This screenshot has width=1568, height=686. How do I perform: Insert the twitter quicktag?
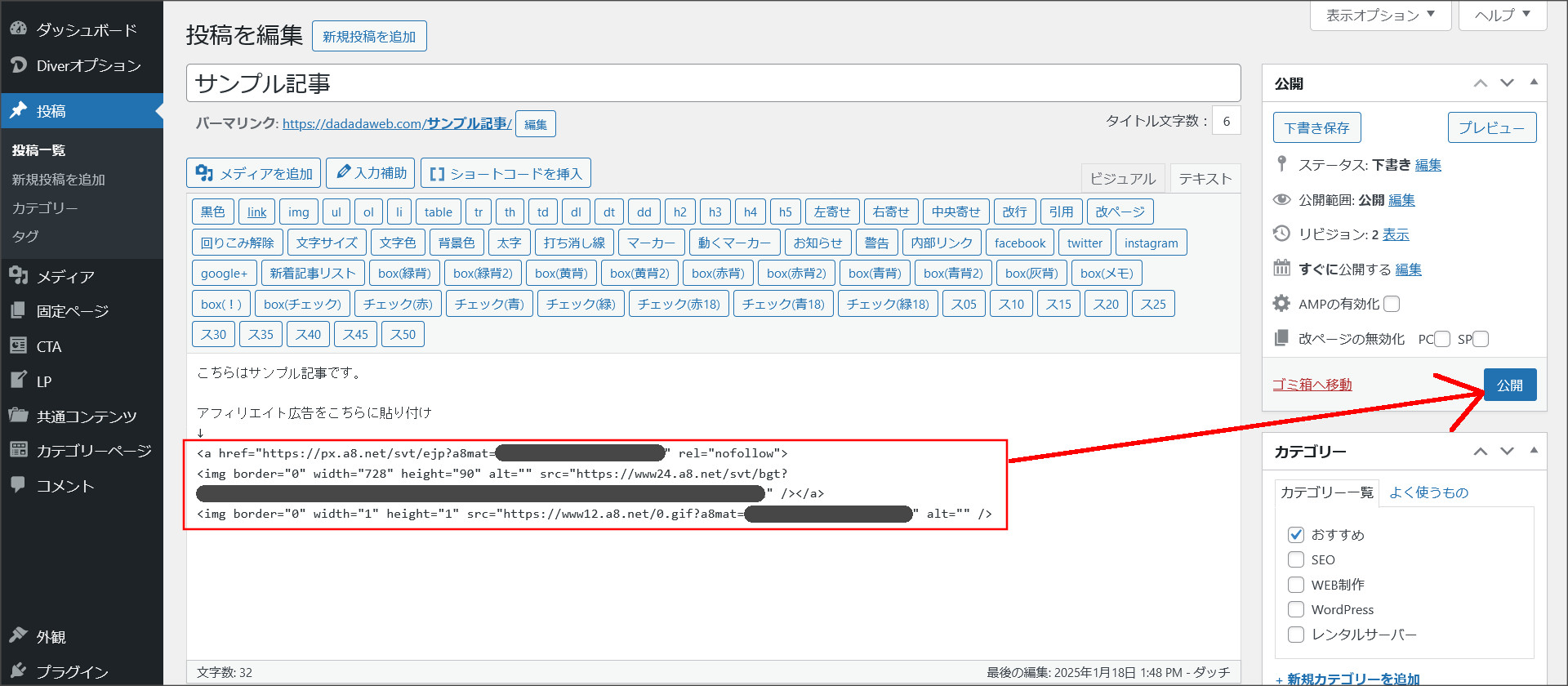click(1085, 243)
